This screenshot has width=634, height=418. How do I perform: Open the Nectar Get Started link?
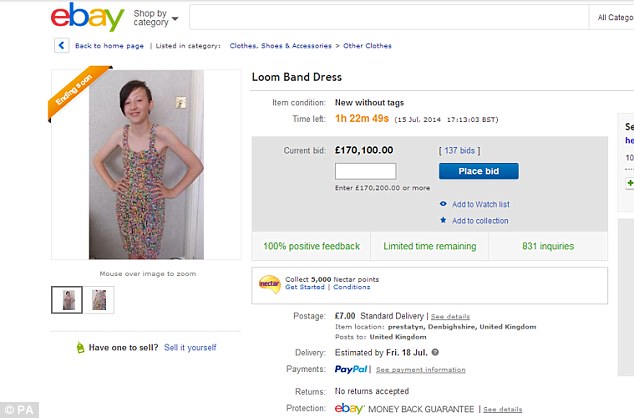[x=305, y=287]
